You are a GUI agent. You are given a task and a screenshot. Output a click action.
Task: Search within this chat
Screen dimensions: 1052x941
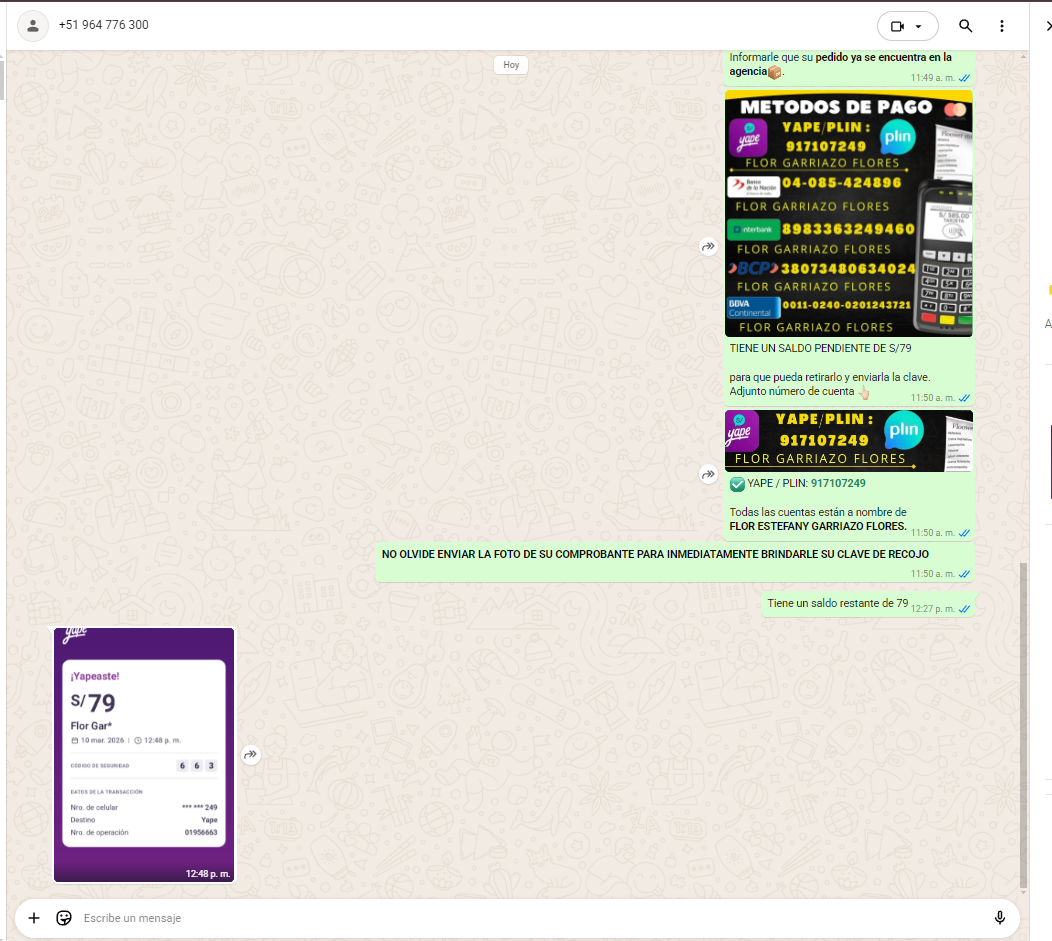pyautogui.click(x=965, y=26)
